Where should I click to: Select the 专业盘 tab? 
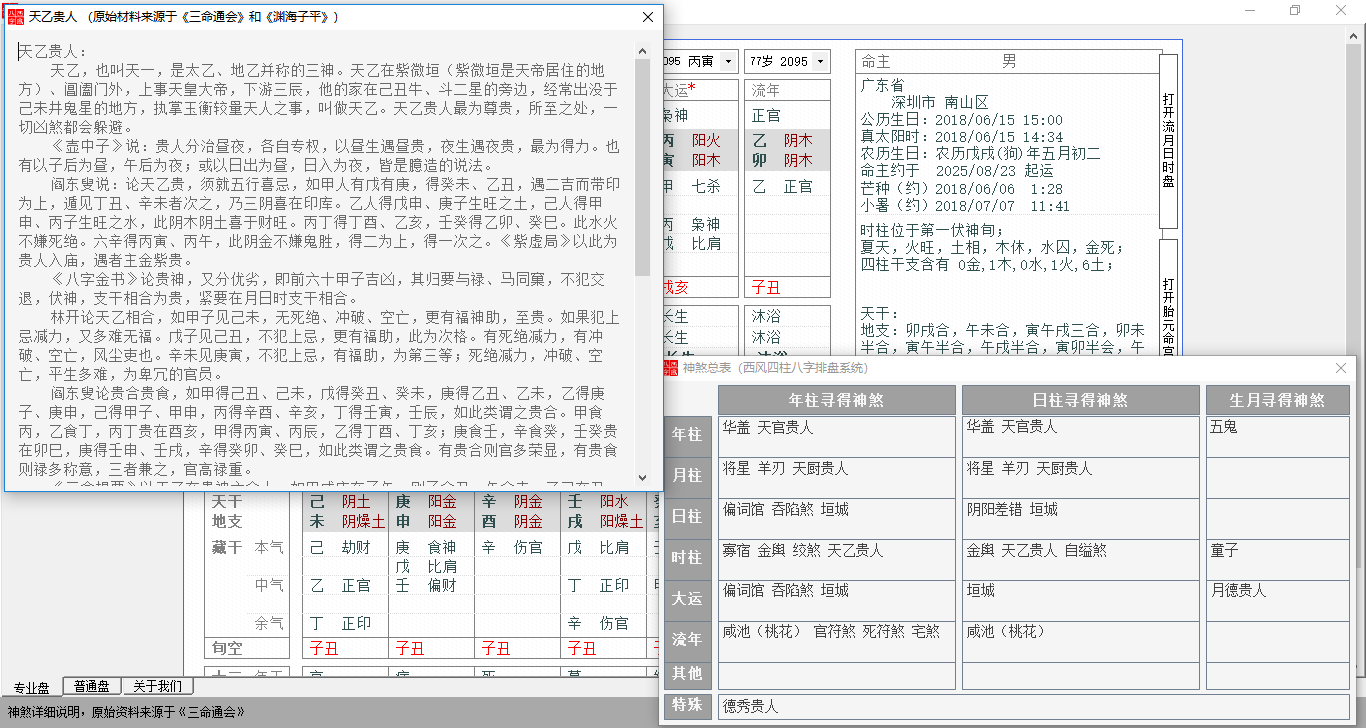(x=31, y=688)
